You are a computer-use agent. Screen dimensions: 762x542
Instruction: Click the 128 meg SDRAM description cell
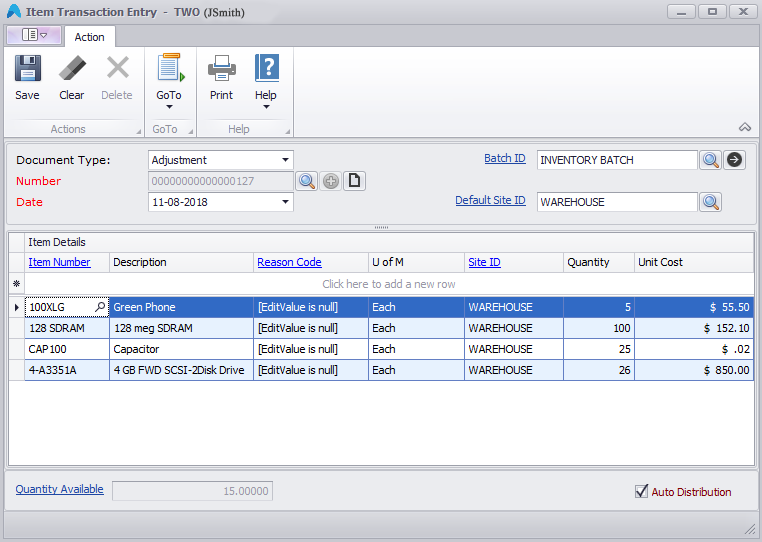coord(181,328)
